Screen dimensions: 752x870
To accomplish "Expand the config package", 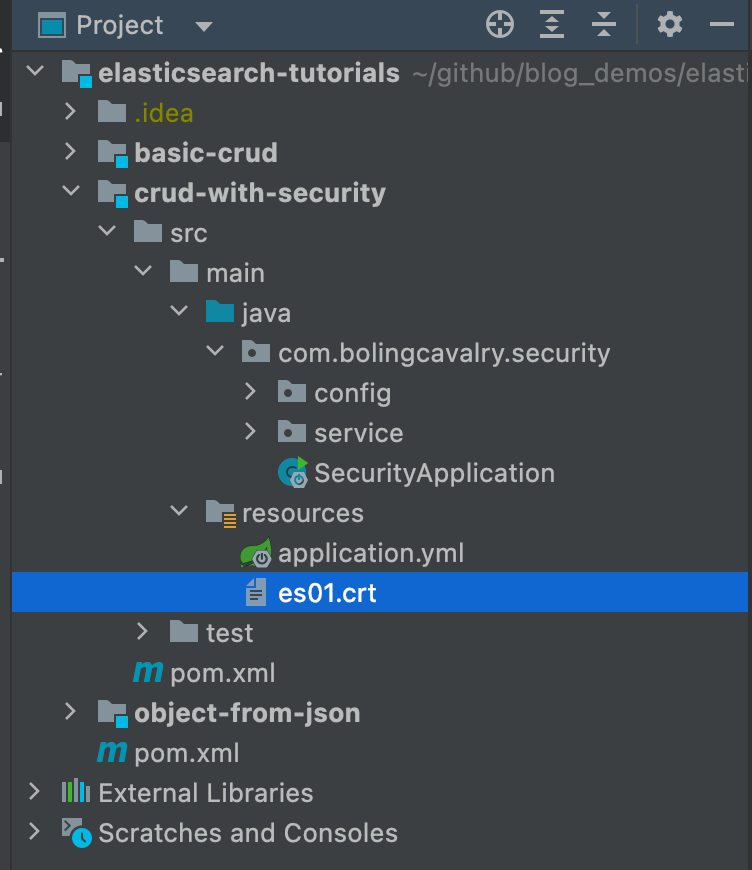I will coord(250,392).
